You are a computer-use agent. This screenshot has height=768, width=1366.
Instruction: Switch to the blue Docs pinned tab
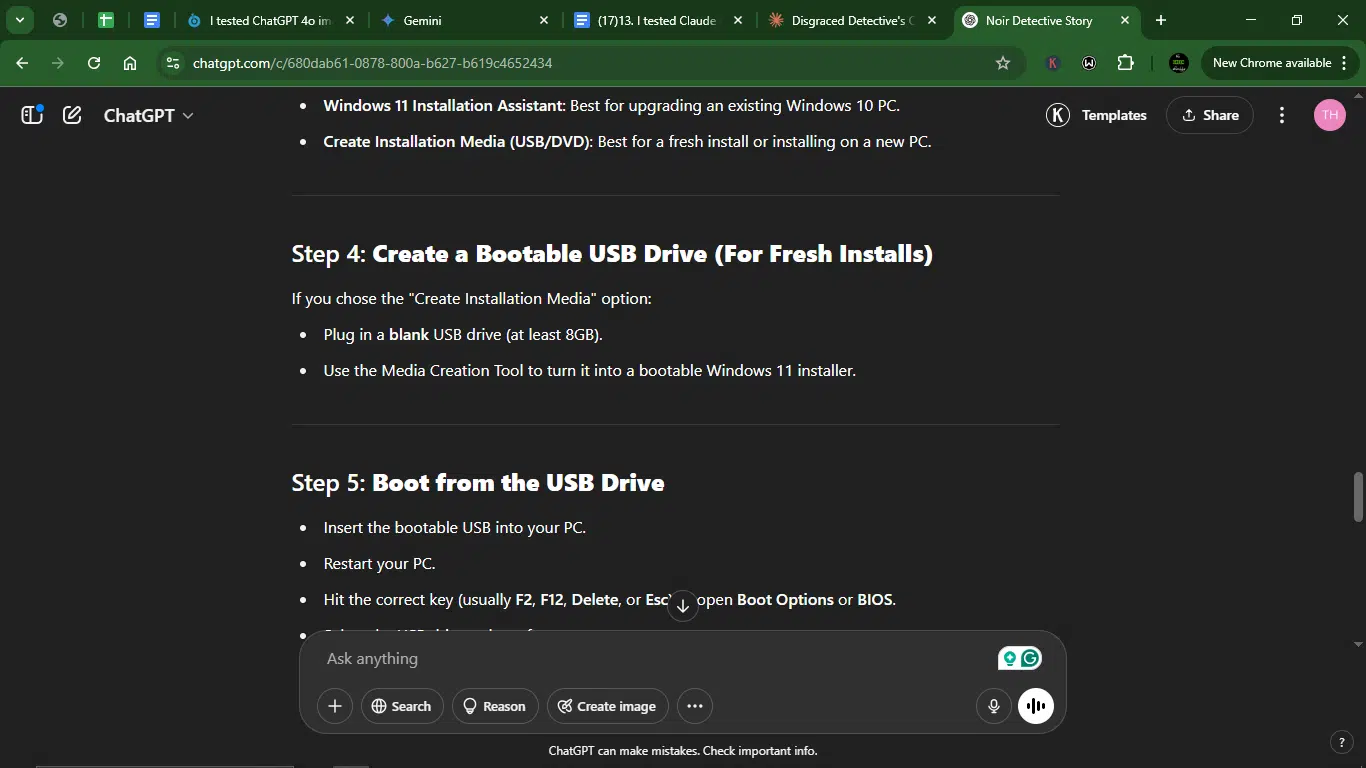(x=152, y=20)
